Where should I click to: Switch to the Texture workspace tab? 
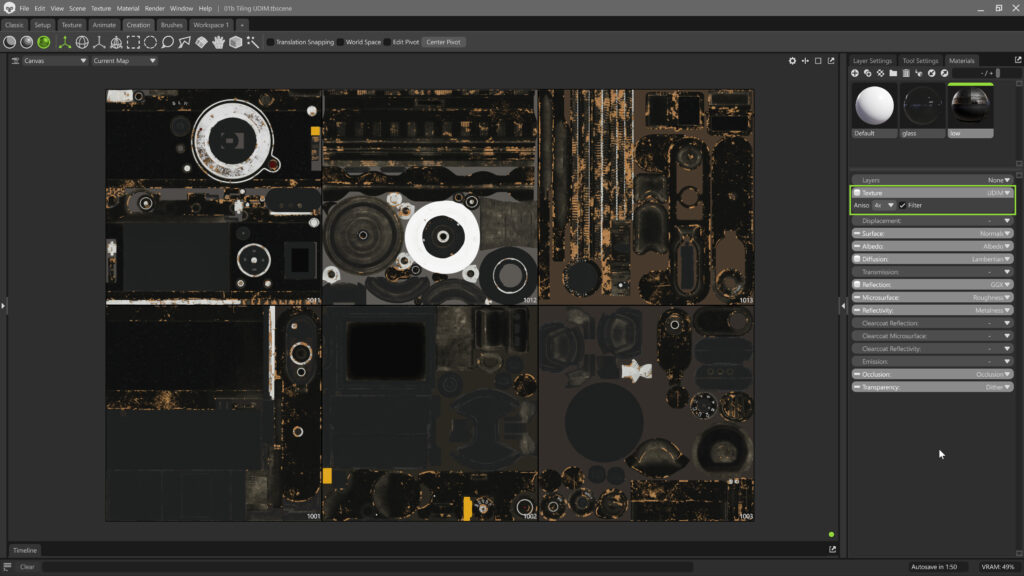point(72,25)
